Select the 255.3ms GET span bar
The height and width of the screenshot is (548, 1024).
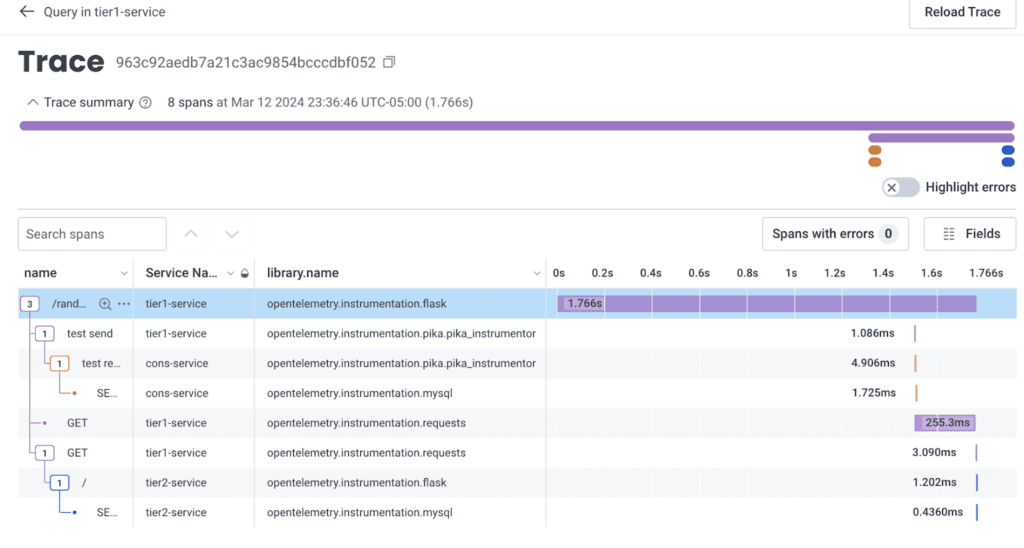coord(945,423)
